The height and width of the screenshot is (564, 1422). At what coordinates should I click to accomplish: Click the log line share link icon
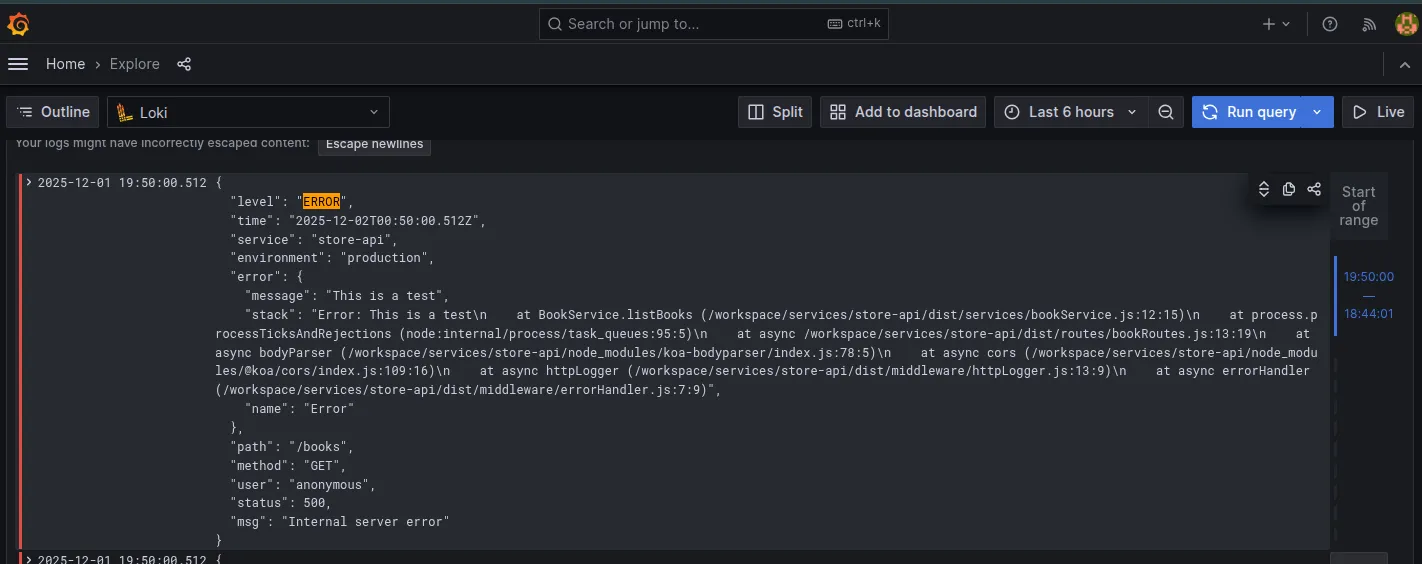[1314, 189]
